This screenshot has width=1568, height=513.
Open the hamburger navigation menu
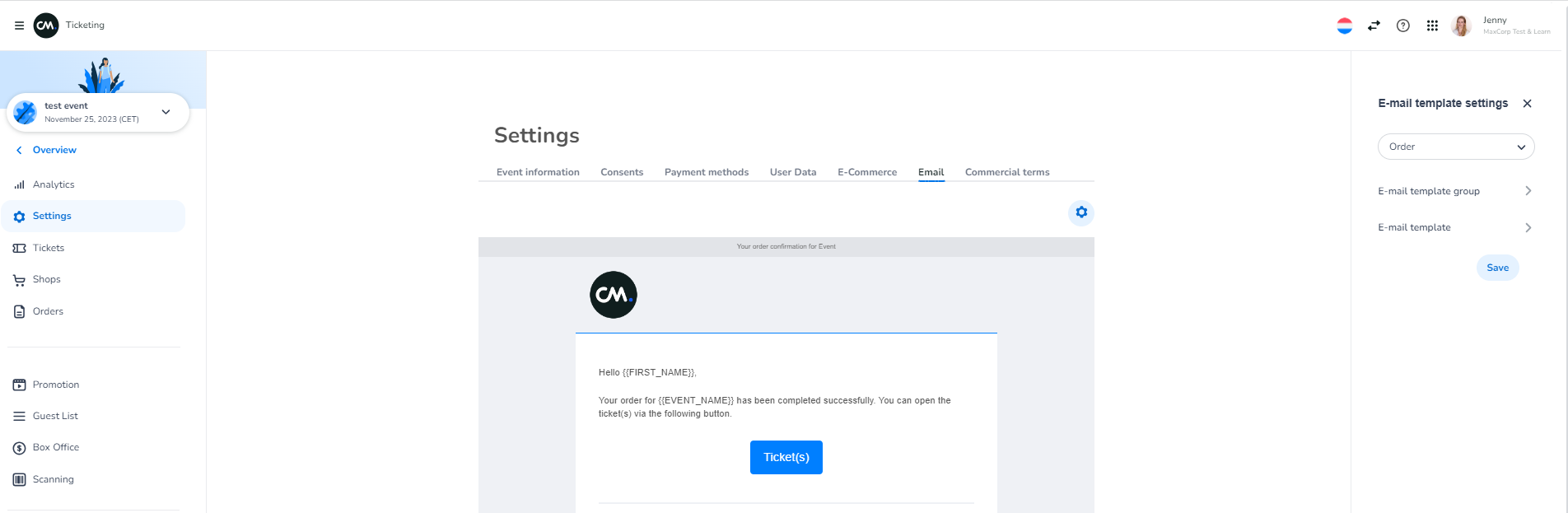(19, 26)
